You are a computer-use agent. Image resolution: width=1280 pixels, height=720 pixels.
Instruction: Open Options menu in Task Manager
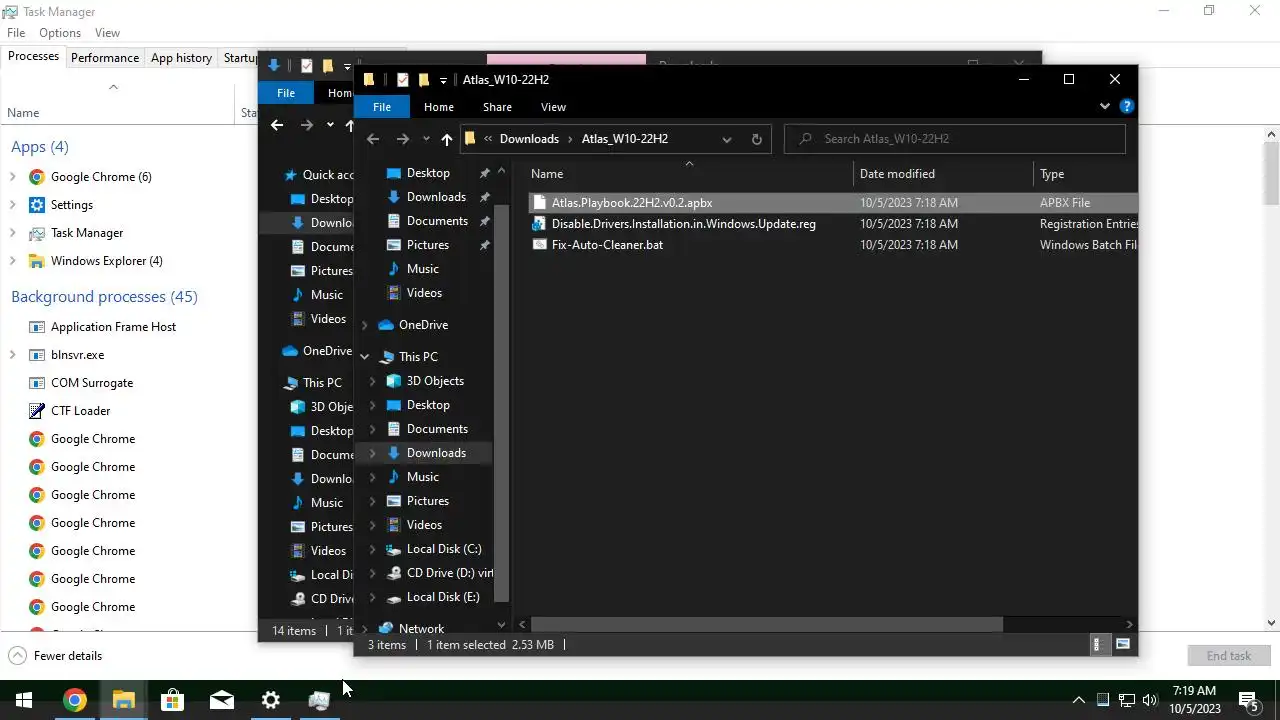pyautogui.click(x=60, y=33)
